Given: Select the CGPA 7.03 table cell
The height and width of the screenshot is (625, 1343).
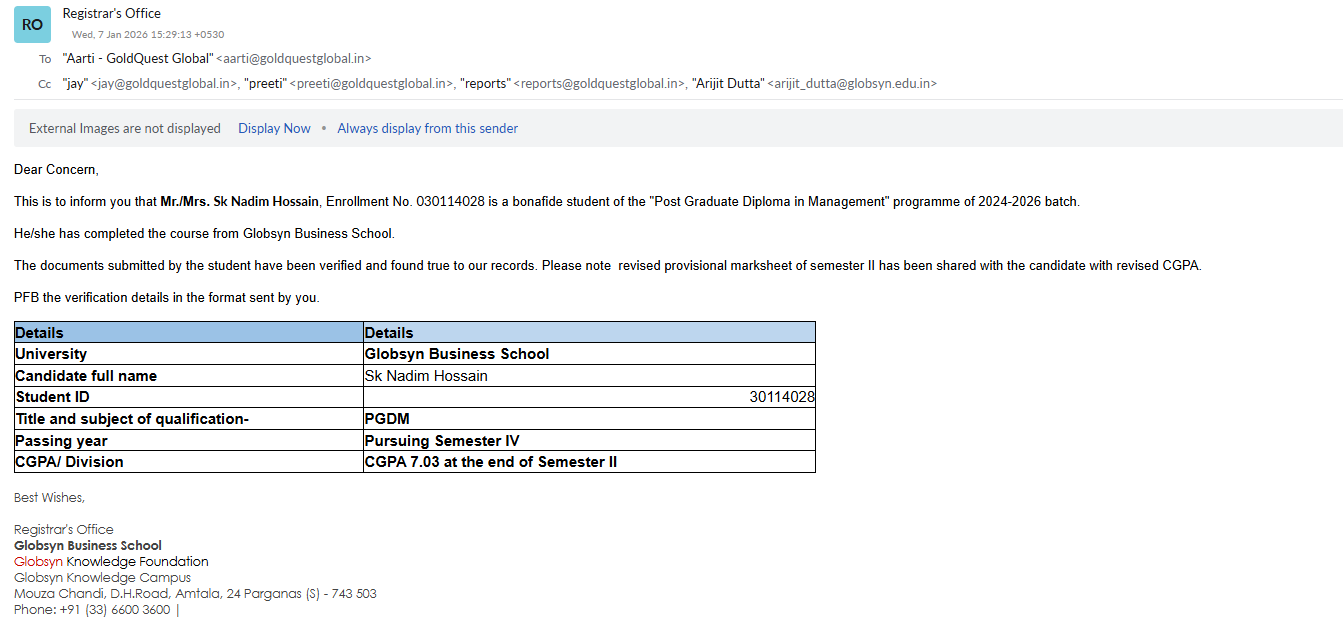Looking at the screenshot, I should click(589, 462).
